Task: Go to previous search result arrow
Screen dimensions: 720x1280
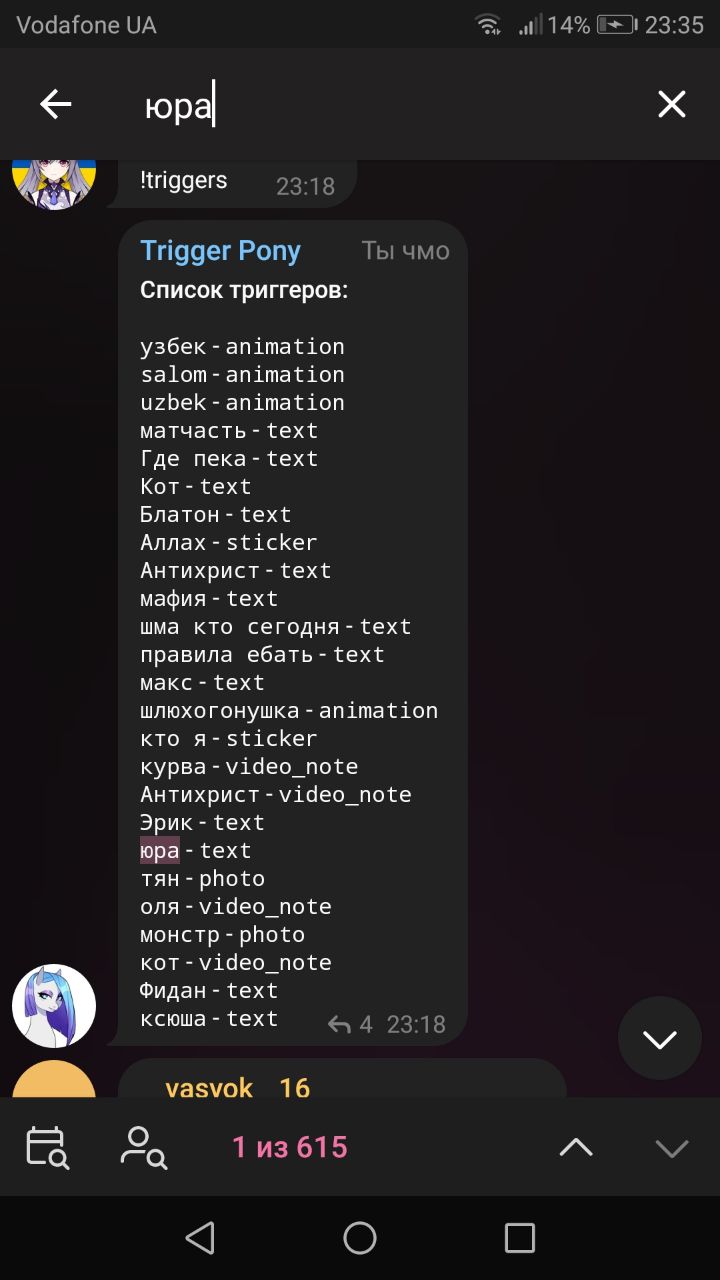Action: (576, 1148)
